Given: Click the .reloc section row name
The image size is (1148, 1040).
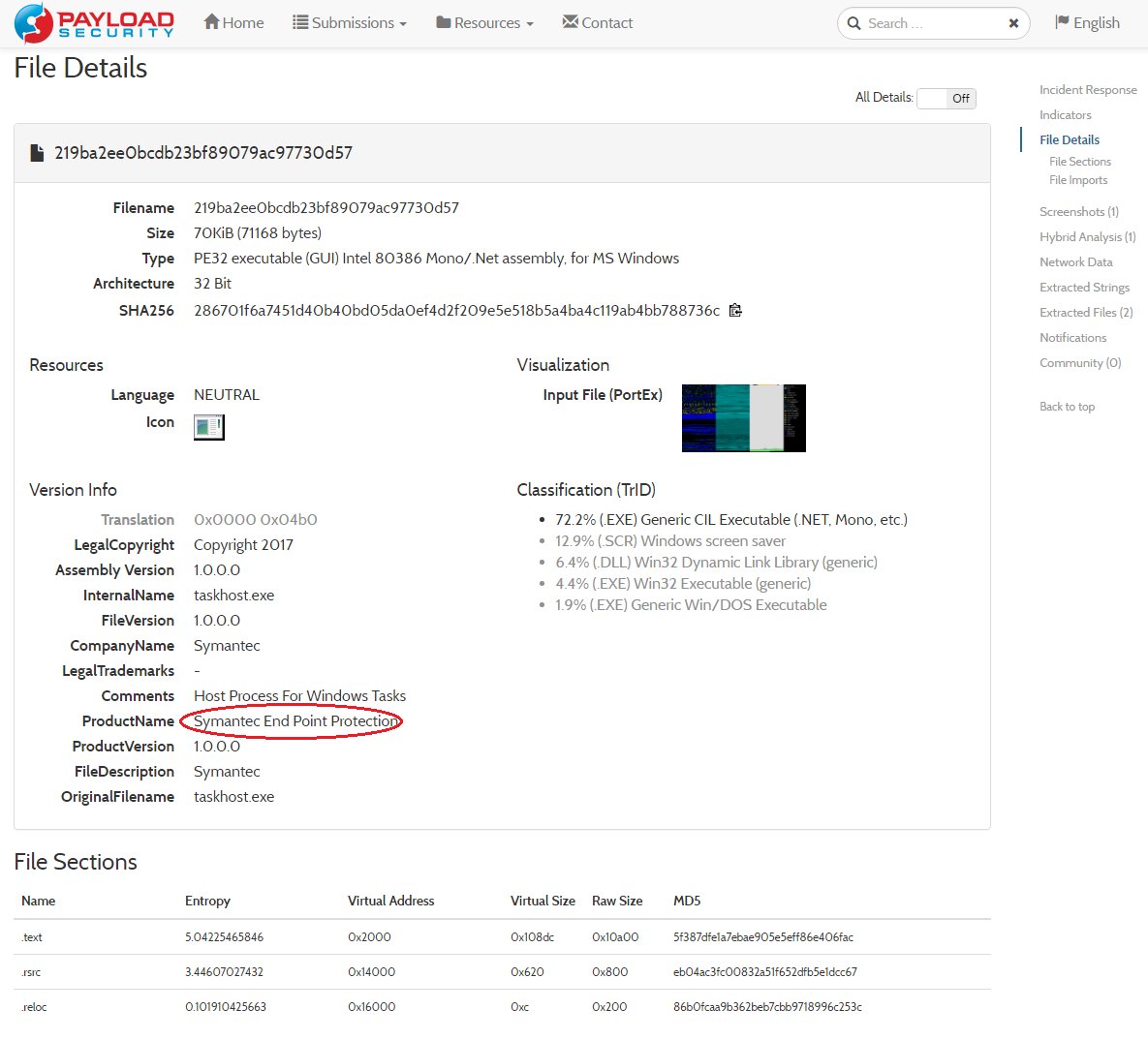Looking at the screenshot, I should 34,1007.
